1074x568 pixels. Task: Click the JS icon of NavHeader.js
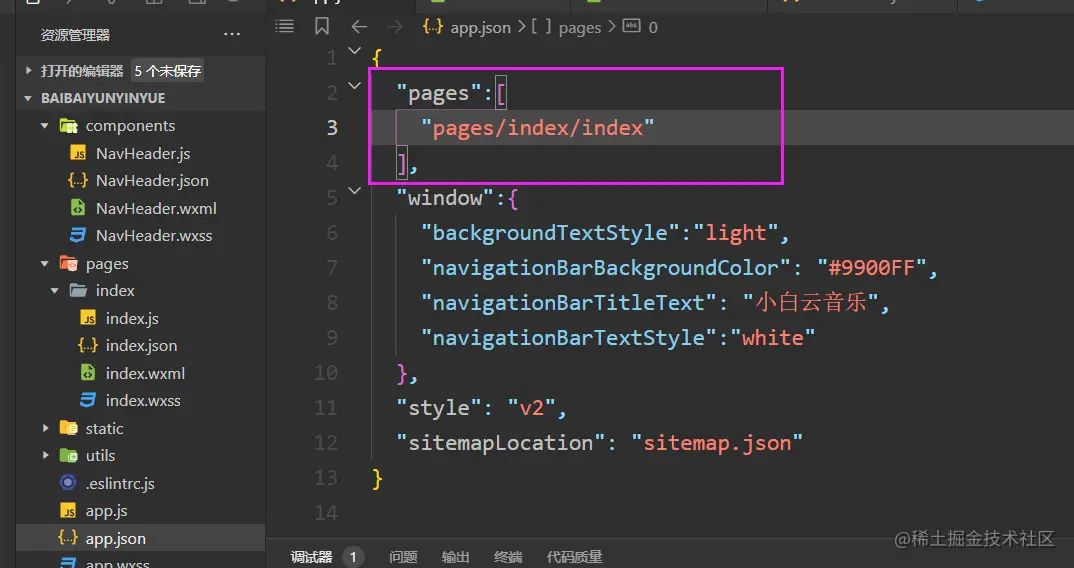pyautogui.click(x=79, y=153)
